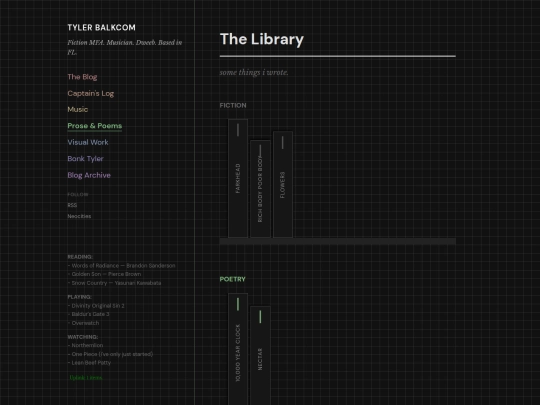
Task: Click The Library page heading
Action: click(262, 39)
